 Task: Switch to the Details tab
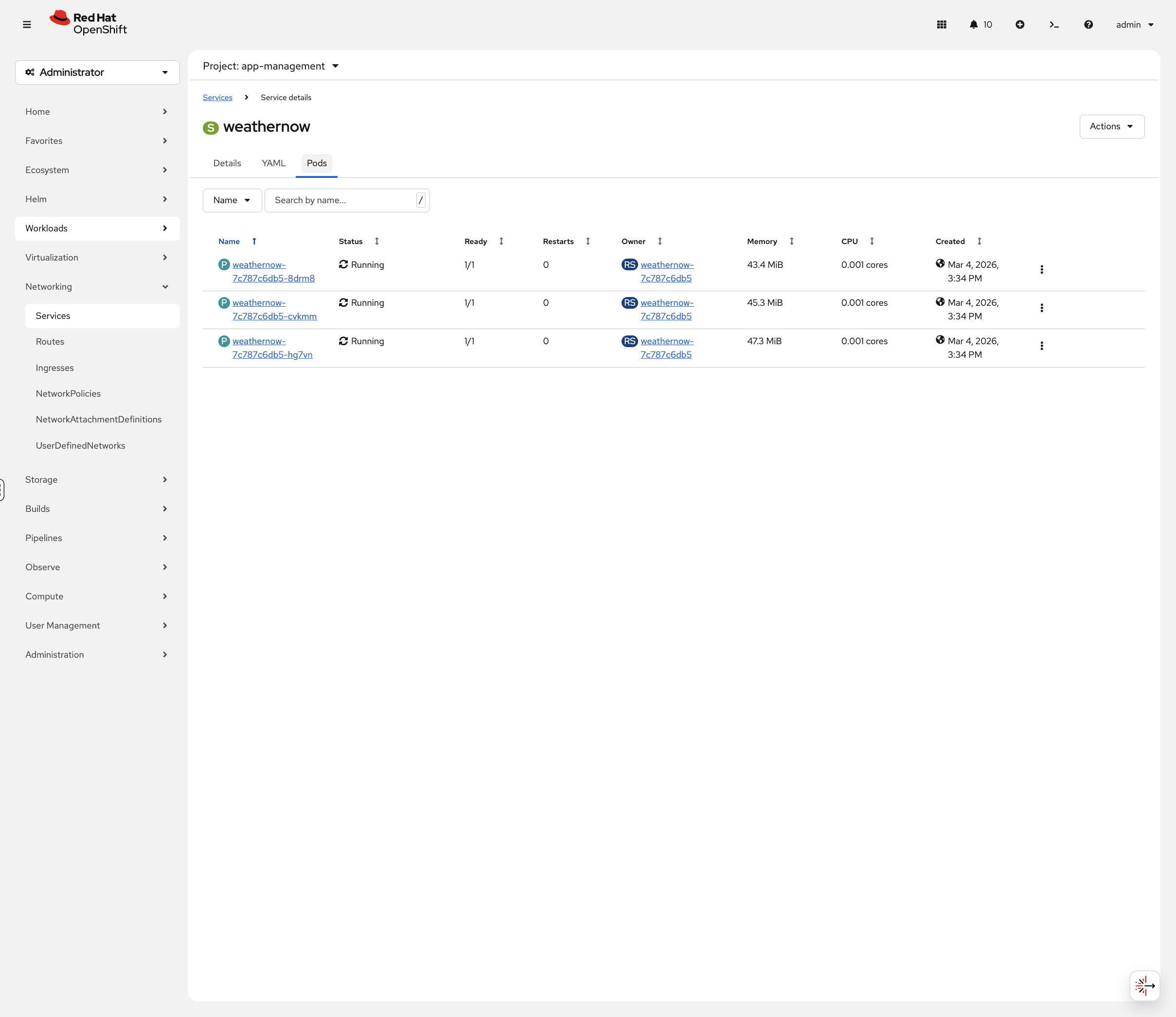click(x=227, y=163)
